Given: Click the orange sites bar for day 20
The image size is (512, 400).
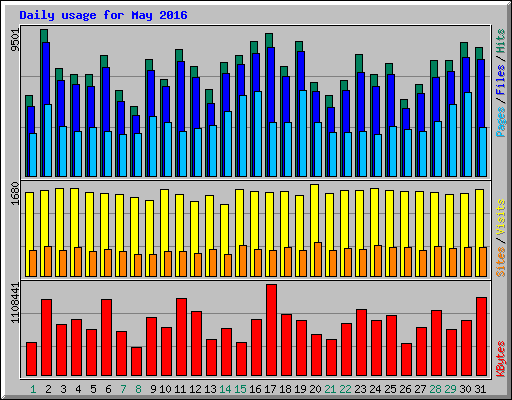Looking at the screenshot, I should pos(318,259).
